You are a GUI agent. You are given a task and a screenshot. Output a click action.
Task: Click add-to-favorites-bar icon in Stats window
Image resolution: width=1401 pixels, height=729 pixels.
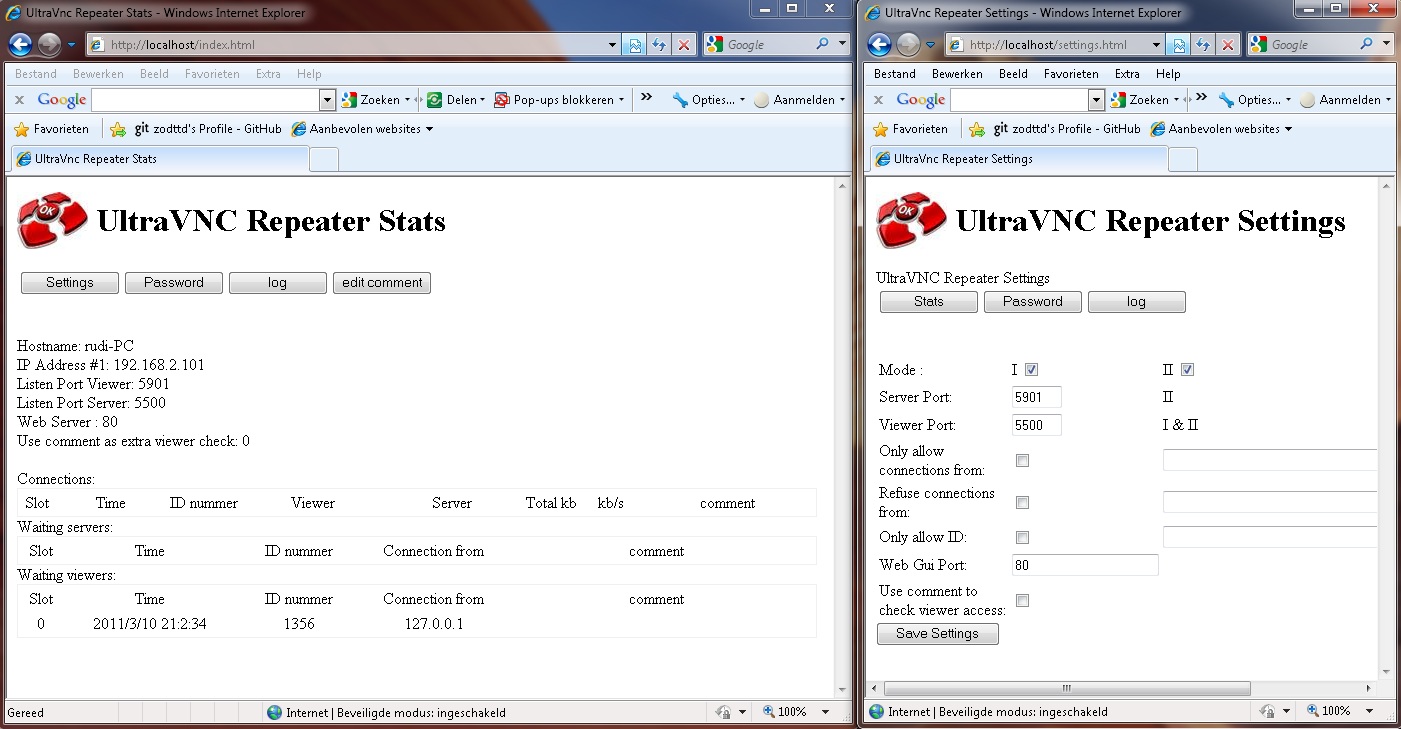coord(118,129)
